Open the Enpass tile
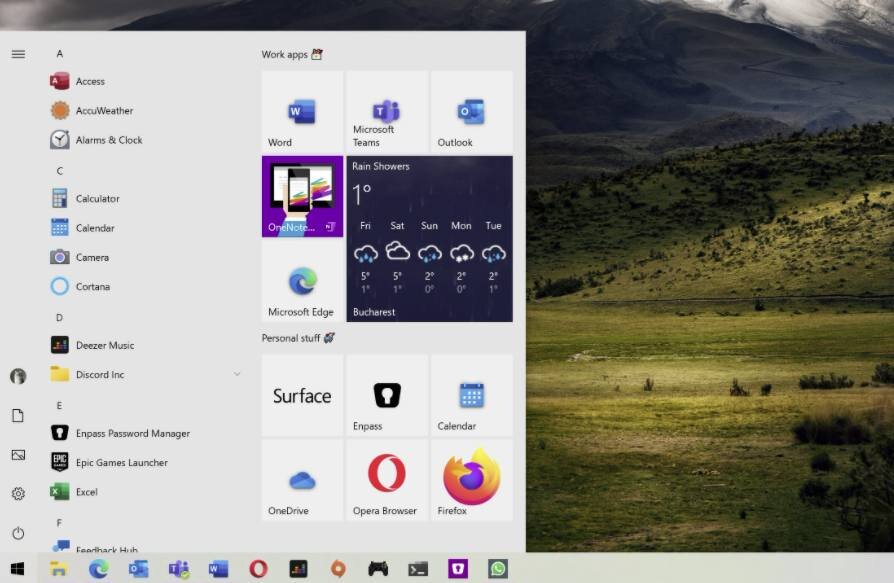This screenshot has width=894, height=583. [387, 396]
